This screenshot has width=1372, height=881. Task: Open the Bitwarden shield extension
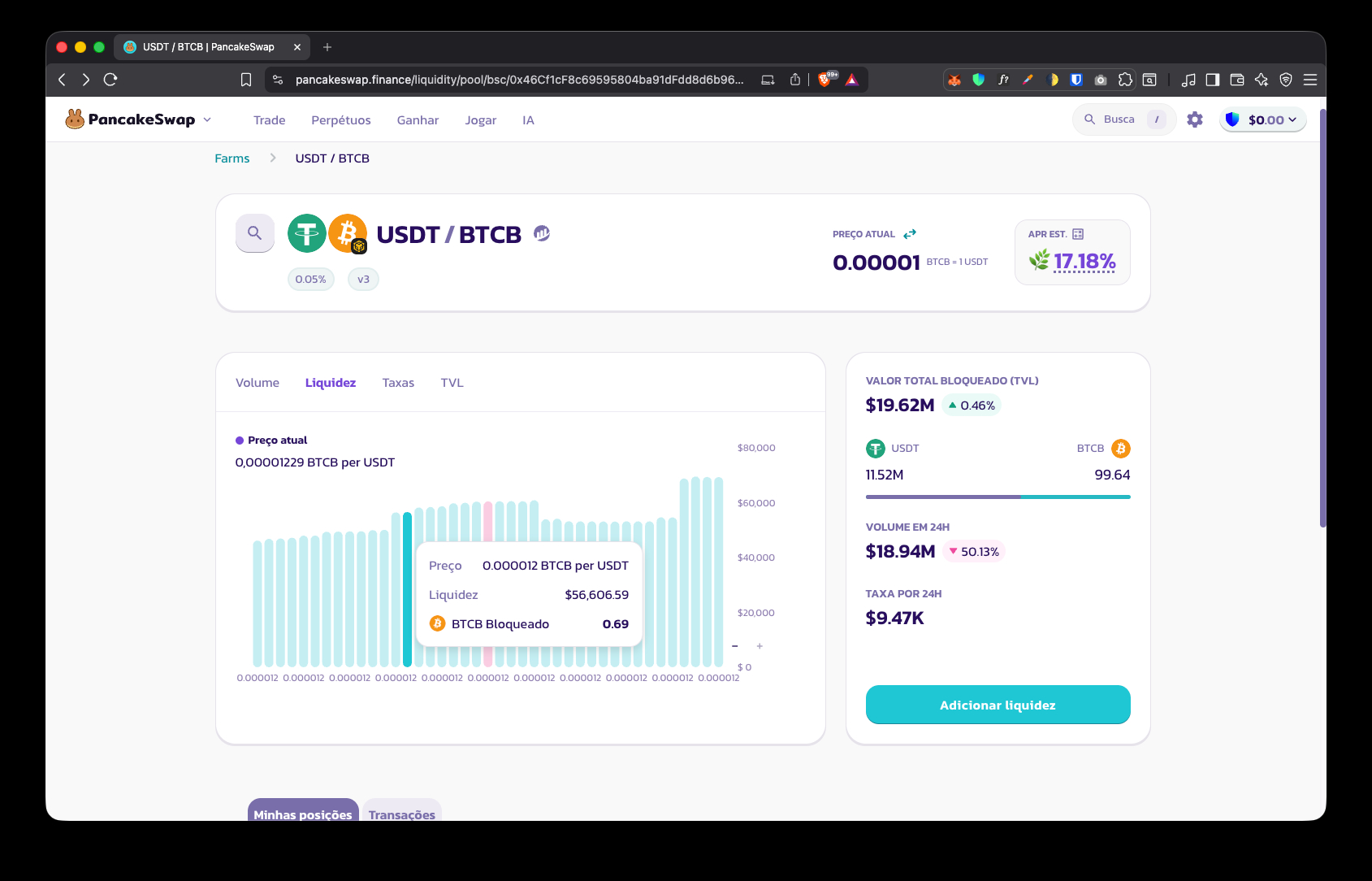click(1076, 80)
